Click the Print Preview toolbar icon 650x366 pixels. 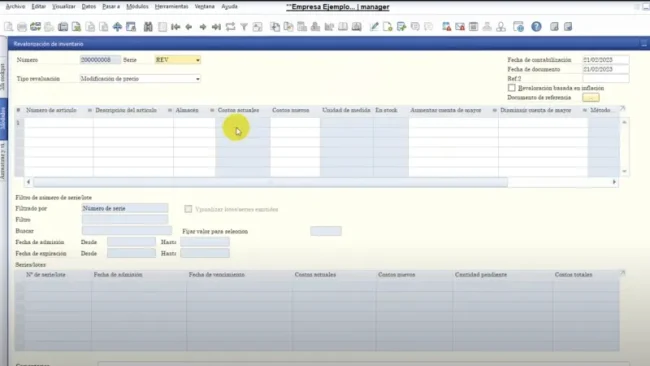pos(8,27)
